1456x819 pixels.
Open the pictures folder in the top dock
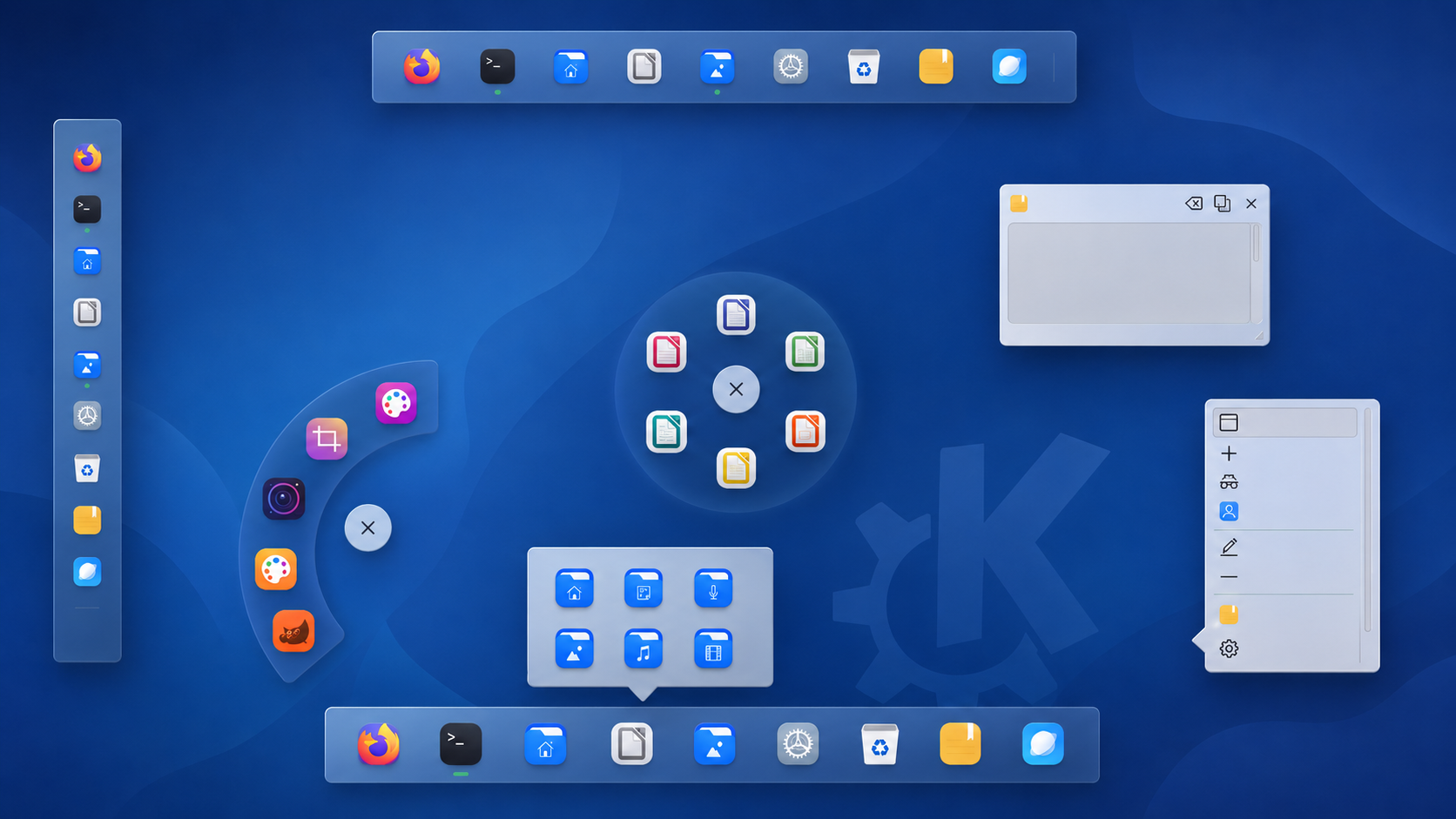717,66
